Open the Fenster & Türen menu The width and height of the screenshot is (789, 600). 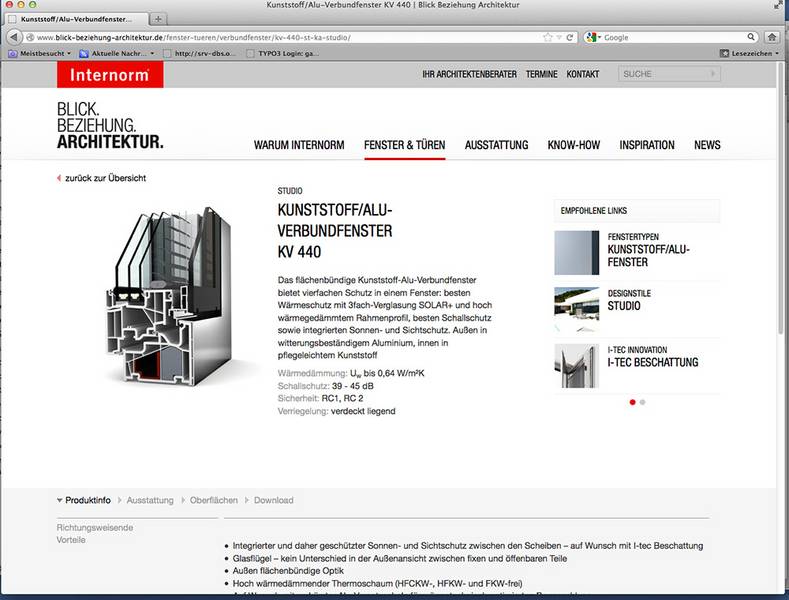[405, 145]
